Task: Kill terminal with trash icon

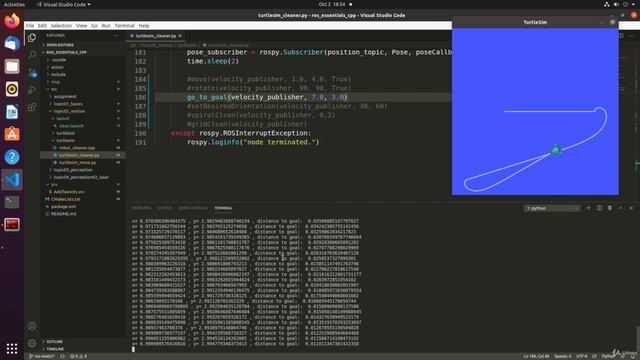Action: [x=610, y=208]
